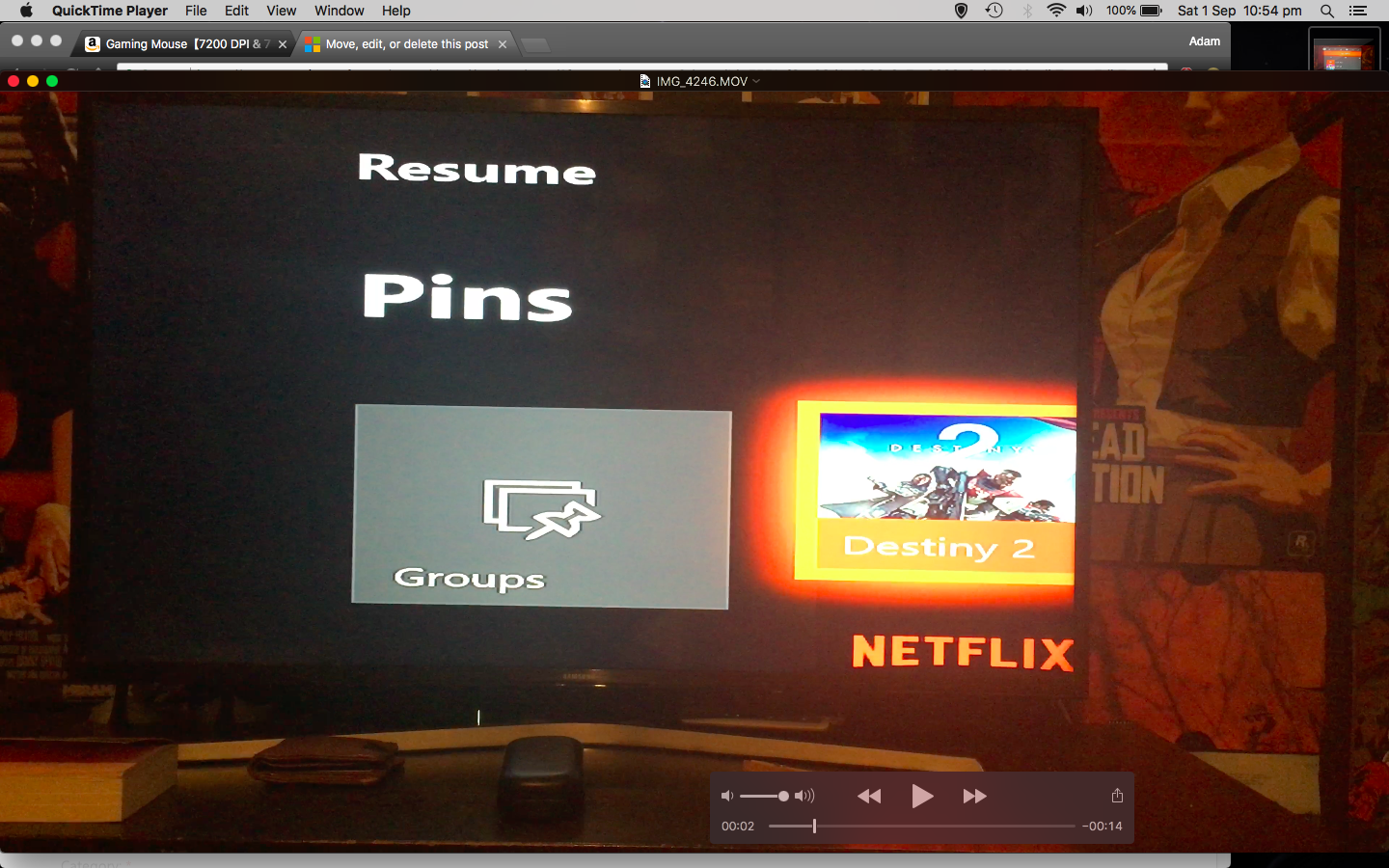Screen dimensions: 1389x868
Task: Open the QuickTime Player application menu
Action: 110,11
